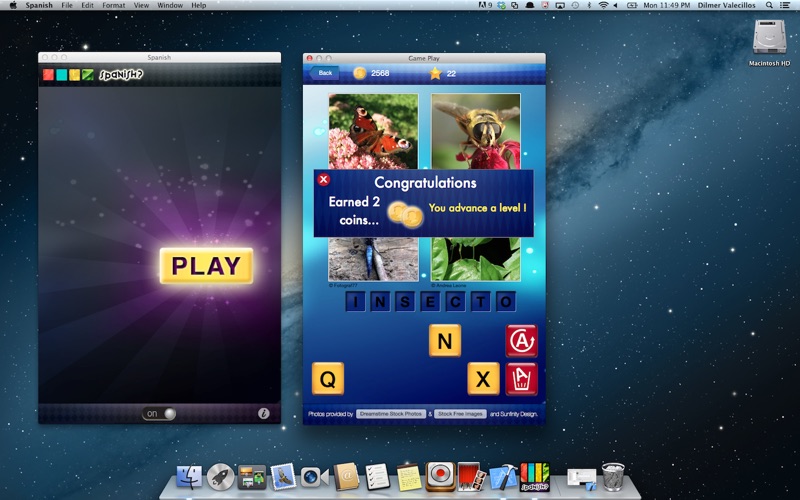Click the Bluetooth menu bar icon
This screenshot has width=800, height=500.
click(x=589, y=5)
